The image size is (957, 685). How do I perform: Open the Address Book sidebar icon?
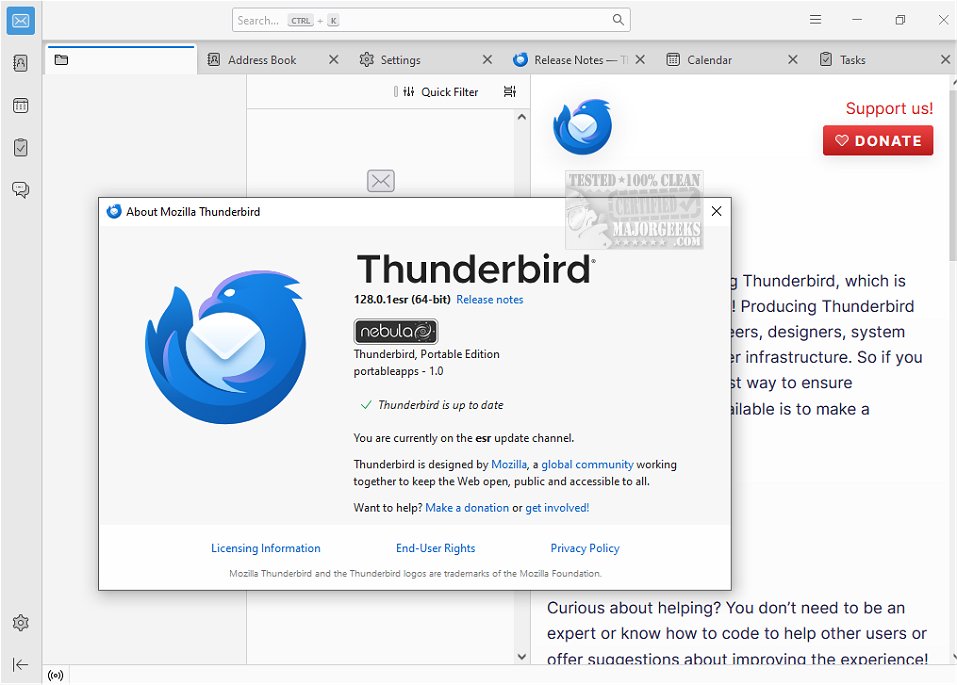point(20,63)
